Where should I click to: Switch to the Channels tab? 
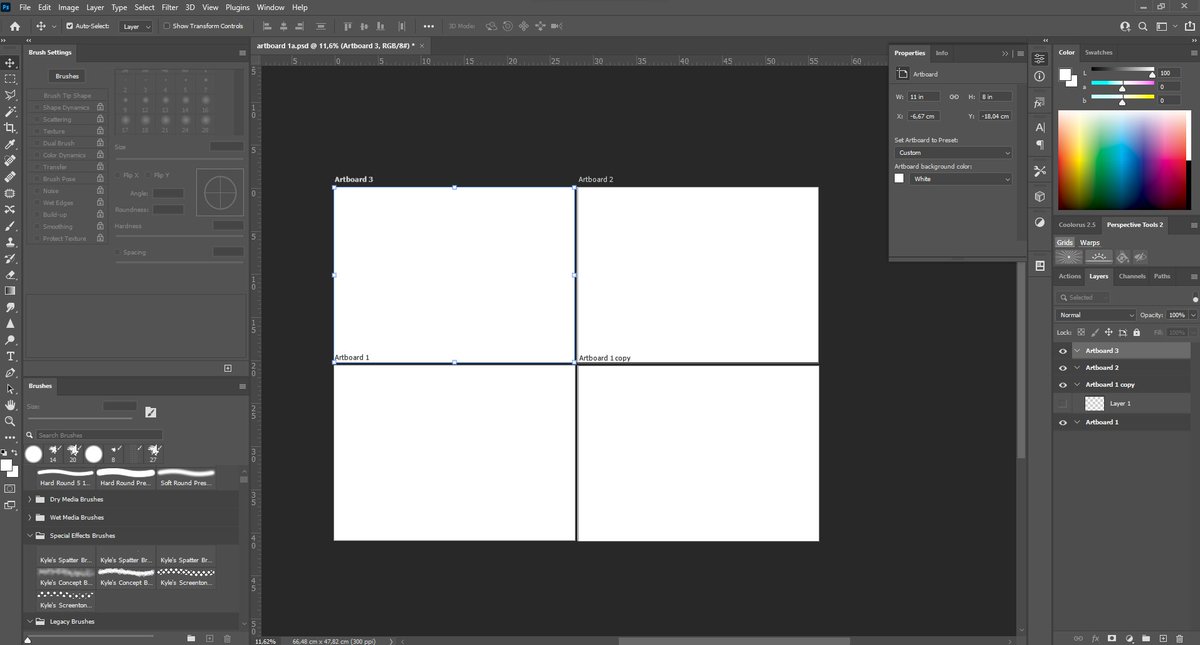[1132, 276]
